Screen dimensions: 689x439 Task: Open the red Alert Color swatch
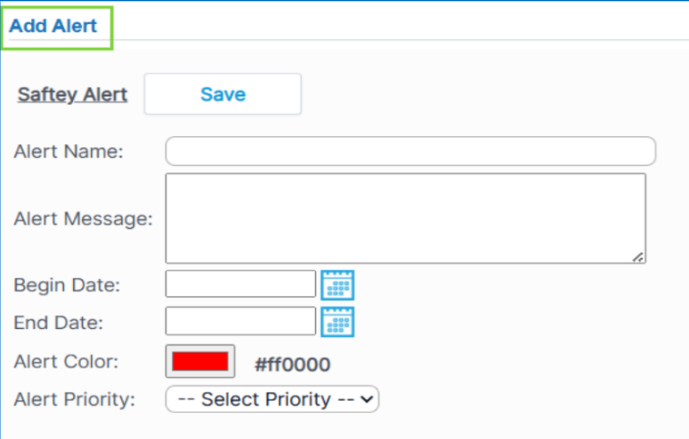(200, 362)
